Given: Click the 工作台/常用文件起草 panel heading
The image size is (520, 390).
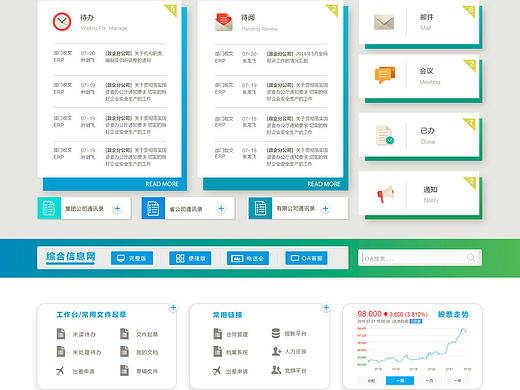Looking at the screenshot, I should 91,314.
